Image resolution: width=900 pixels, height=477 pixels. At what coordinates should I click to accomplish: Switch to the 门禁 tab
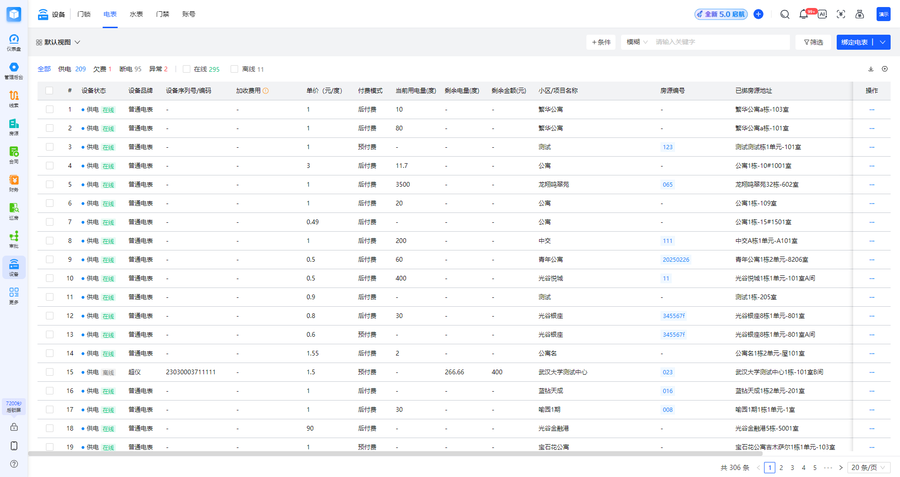tap(162, 14)
